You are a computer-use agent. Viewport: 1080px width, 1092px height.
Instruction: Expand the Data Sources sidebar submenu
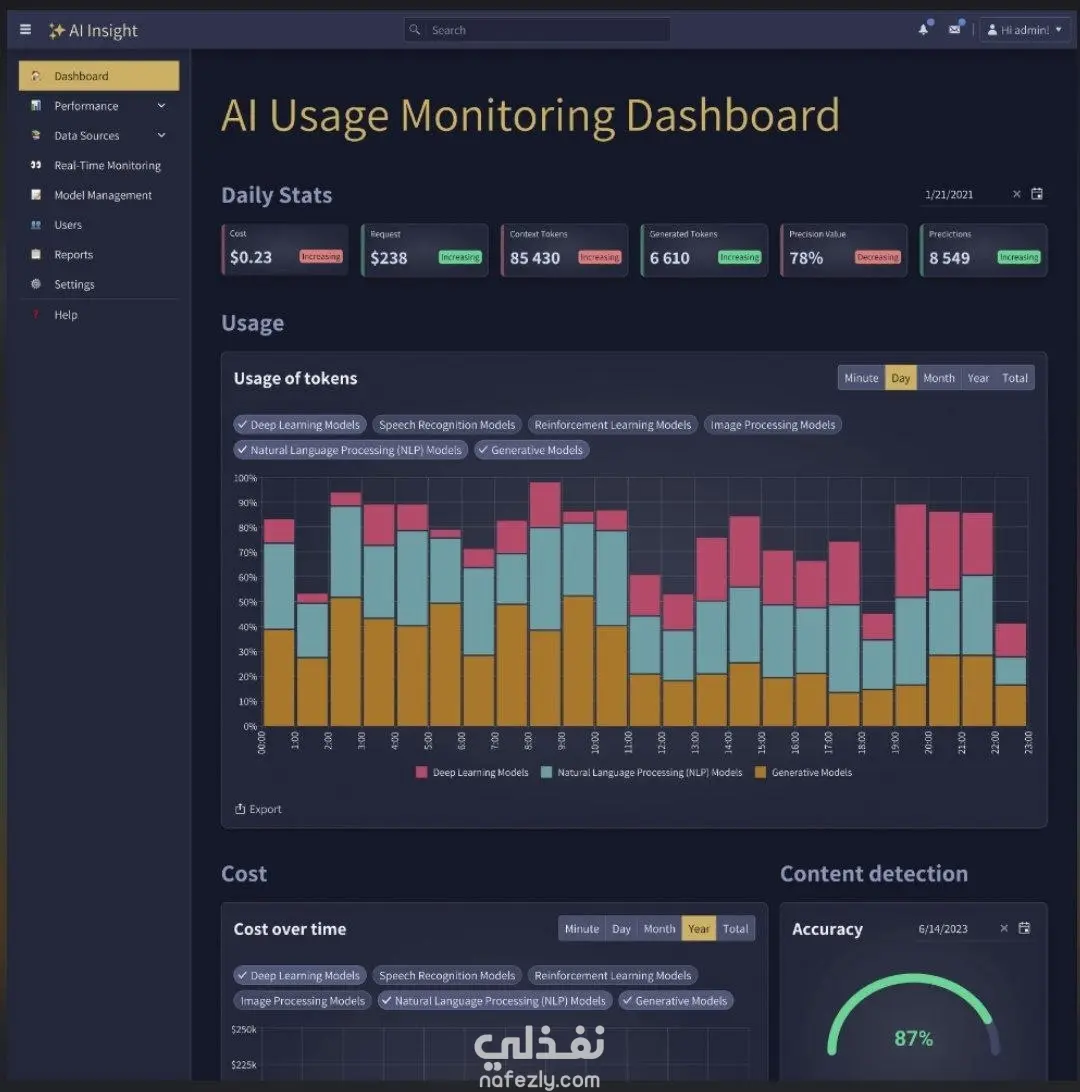(162, 135)
